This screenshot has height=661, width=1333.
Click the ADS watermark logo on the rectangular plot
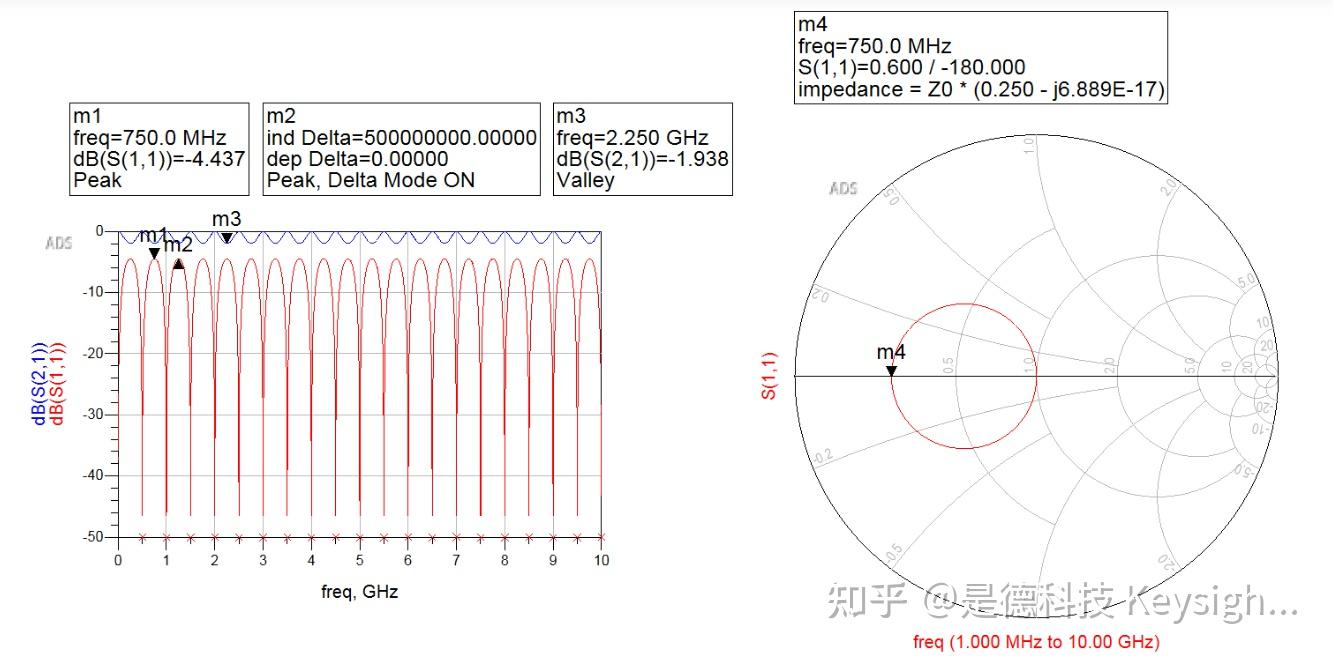point(57,242)
